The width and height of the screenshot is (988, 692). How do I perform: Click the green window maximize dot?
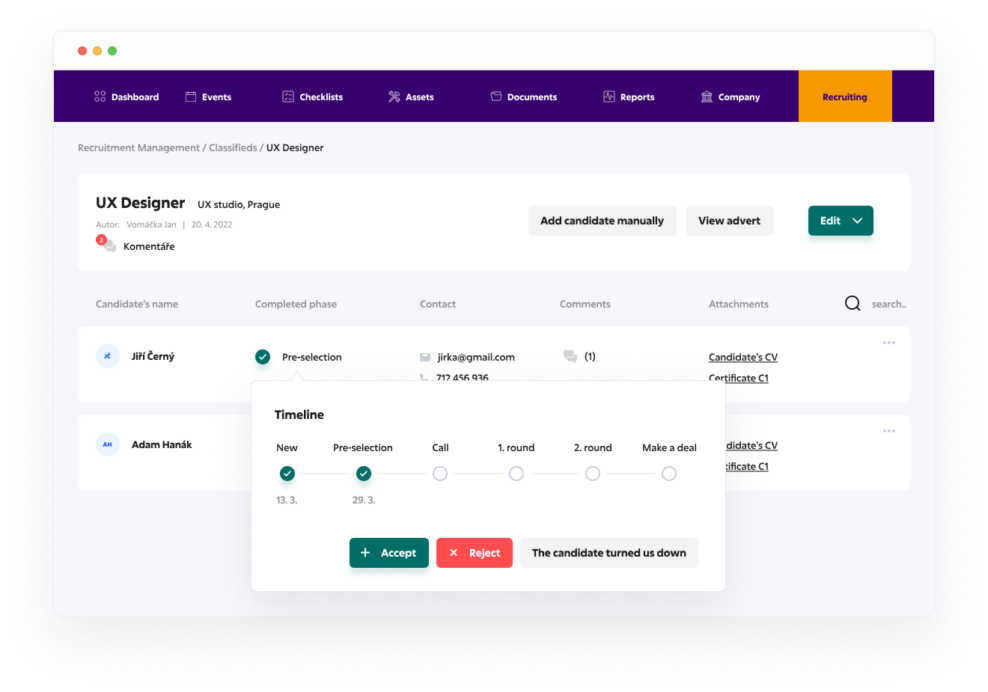(112, 50)
